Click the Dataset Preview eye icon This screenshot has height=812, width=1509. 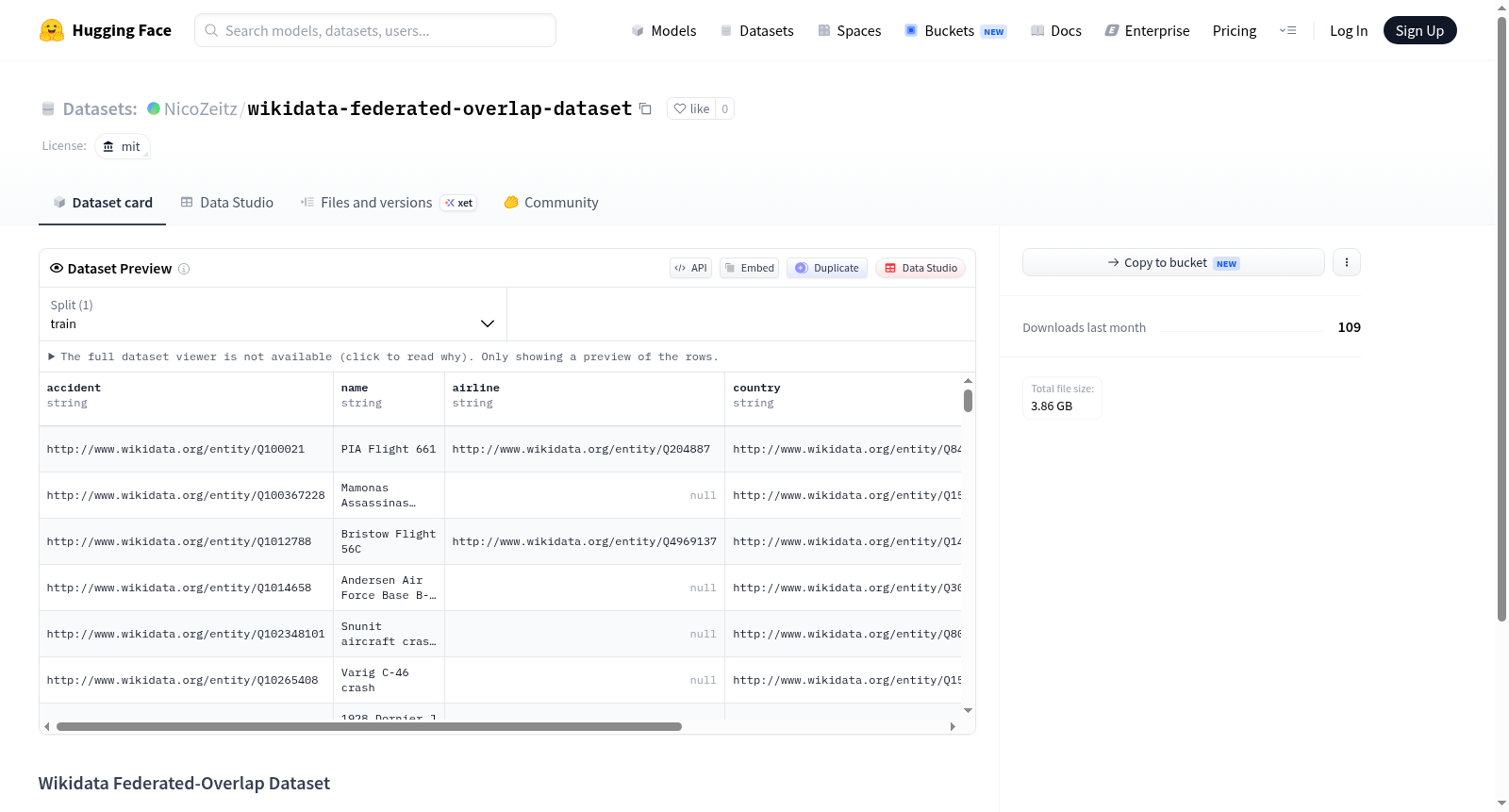(x=57, y=268)
